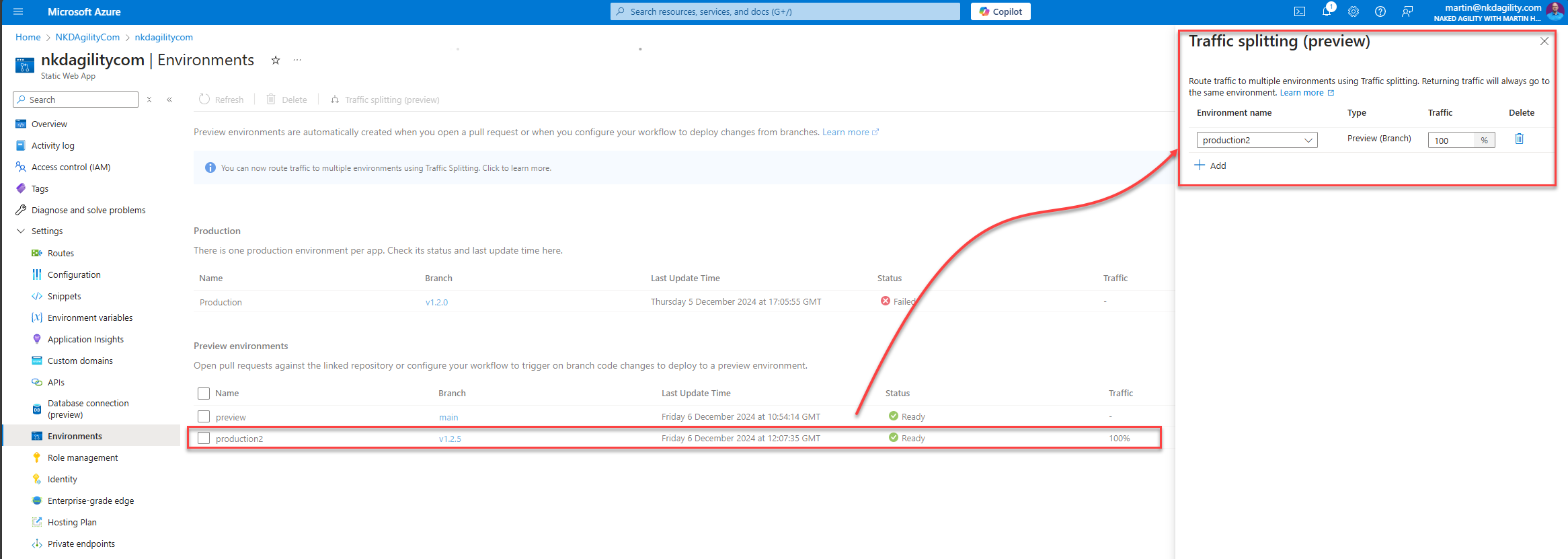Open Traffic splitting (preview) from the toolbar
This screenshot has height=559, width=1568.
tap(385, 100)
